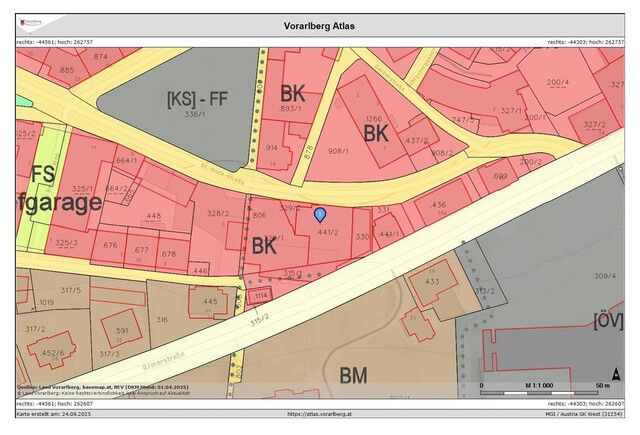Viewport: 640px width, 435px height.
Task: Select parcel label 664/2
Action: pyautogui.click(x=116, y=189)
